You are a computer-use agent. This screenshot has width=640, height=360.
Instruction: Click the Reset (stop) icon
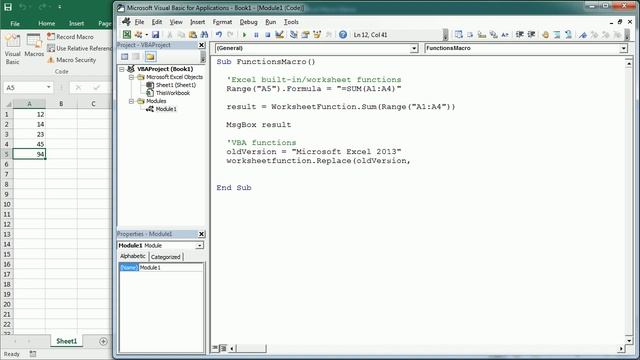tap(267, 35)
